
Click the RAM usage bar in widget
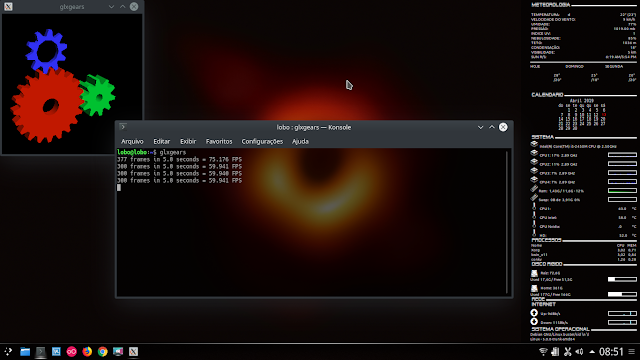point(622,191)
